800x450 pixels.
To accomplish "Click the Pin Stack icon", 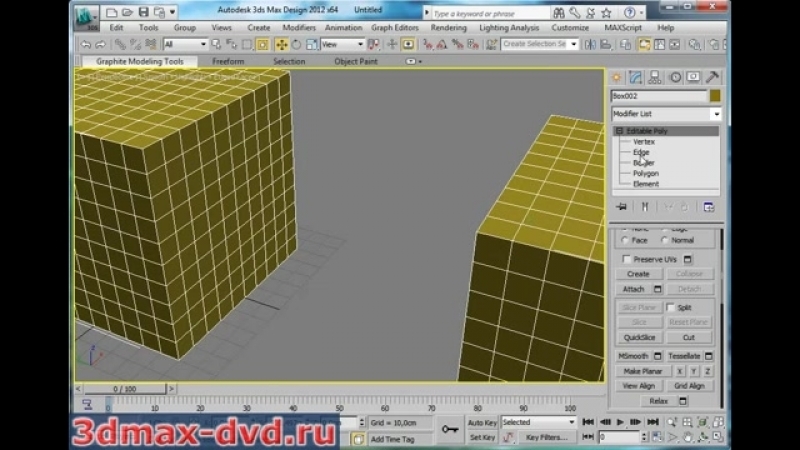I will coord(622,206).
